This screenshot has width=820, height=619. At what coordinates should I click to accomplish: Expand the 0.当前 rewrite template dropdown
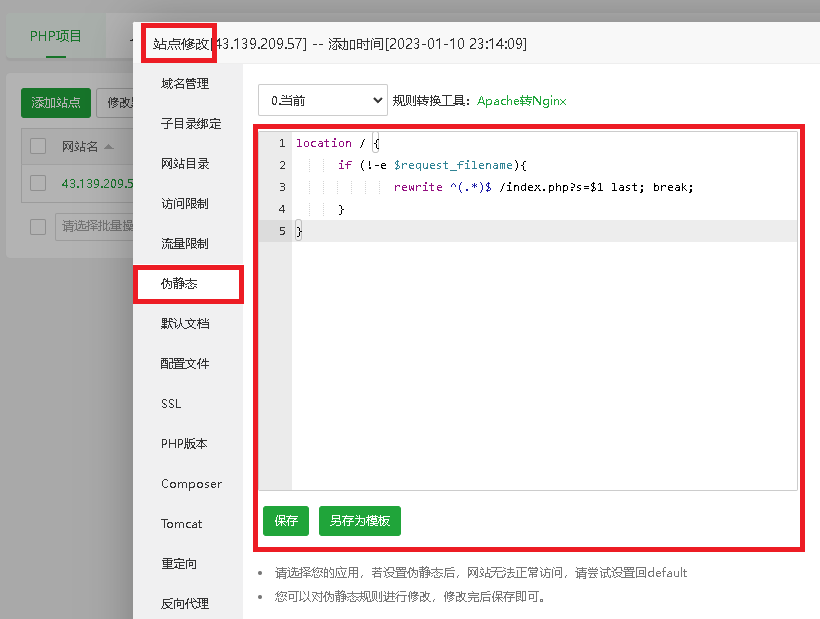pyautogui.click(x=323, y=100)
